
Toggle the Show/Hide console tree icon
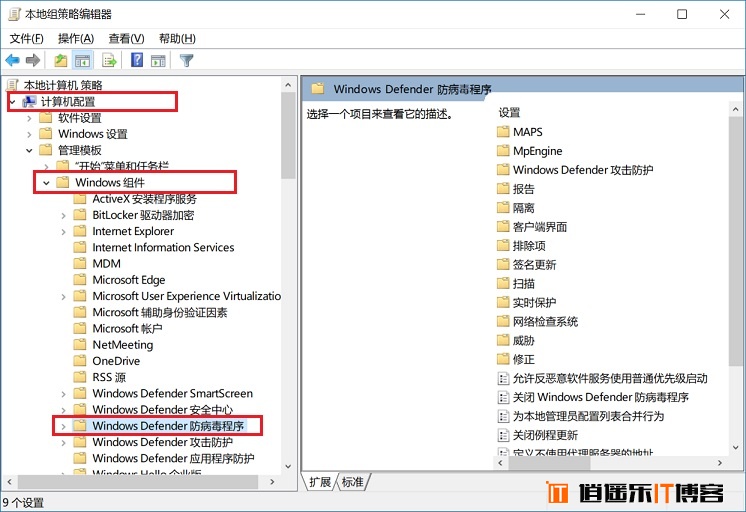[x=82, y=60]
